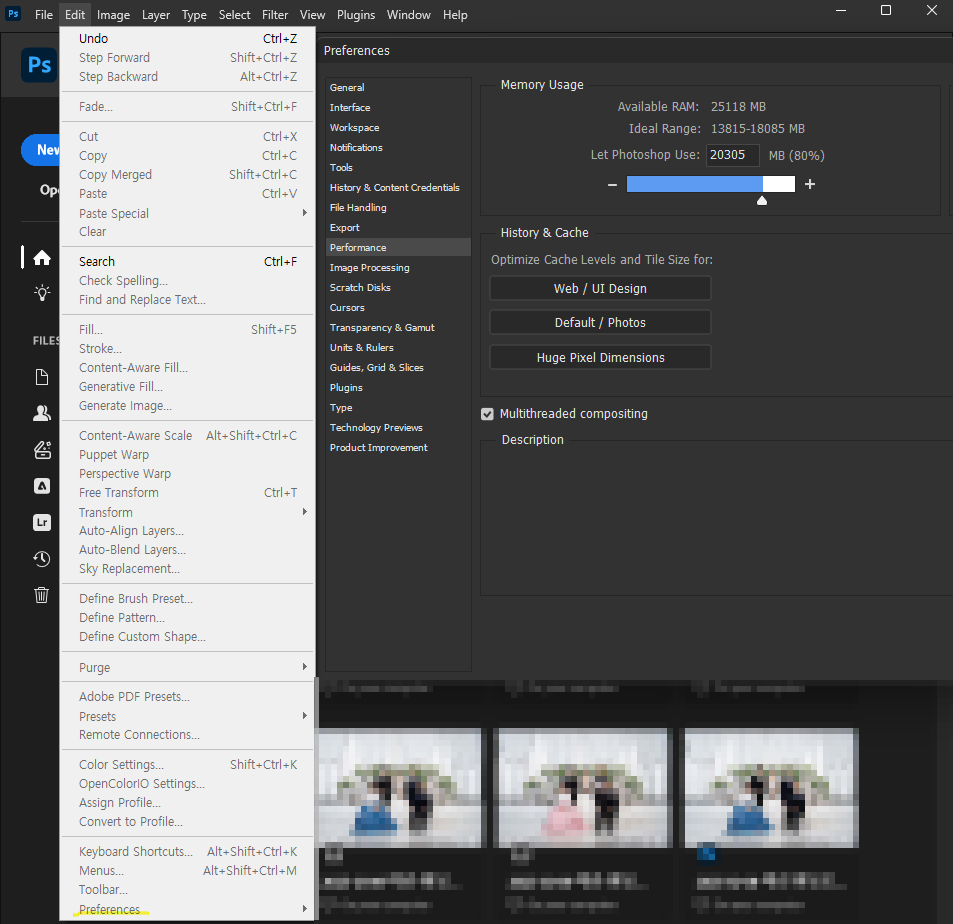Choose Content-Aware Fill... menu entry
This screenshot has height=924, width=953.
tap(187, 368)
